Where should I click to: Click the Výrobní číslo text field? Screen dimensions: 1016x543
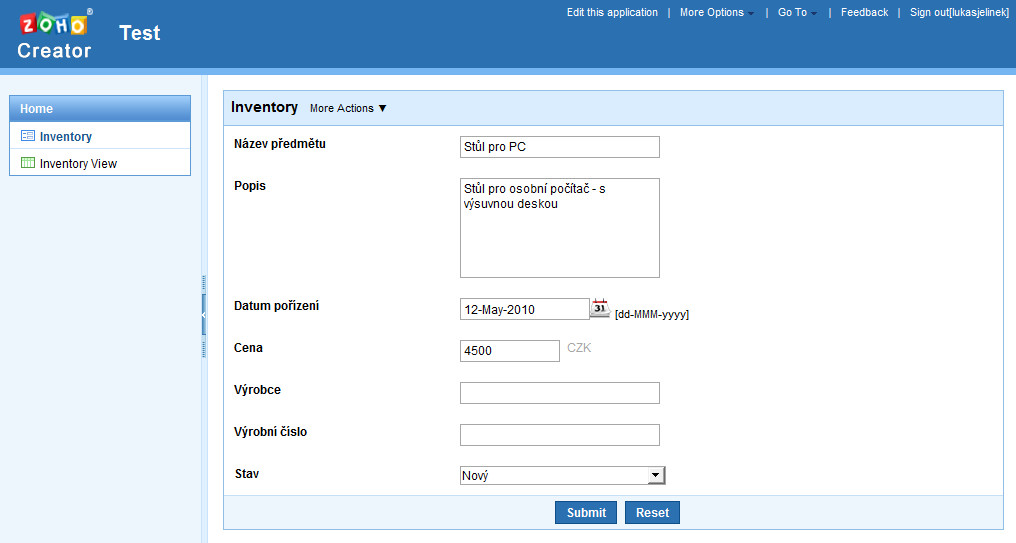[x=559, y=435]
